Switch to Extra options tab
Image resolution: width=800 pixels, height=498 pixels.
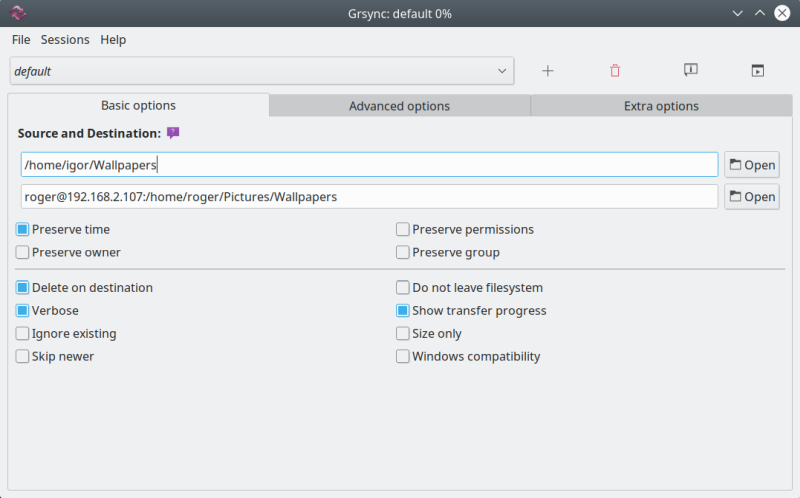(x=661, y=106)
